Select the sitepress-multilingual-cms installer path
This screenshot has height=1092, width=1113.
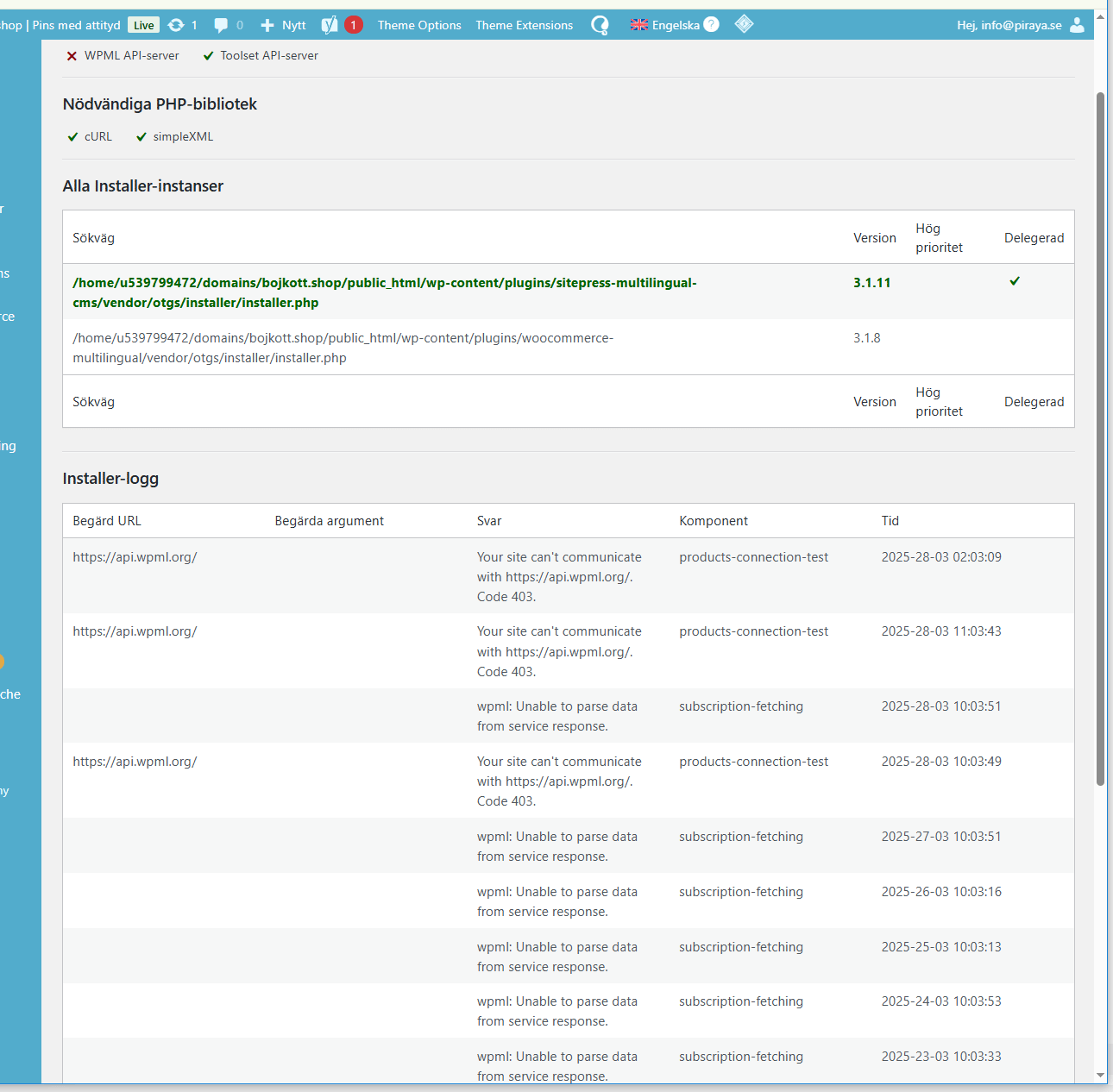(x=385, y=292)
